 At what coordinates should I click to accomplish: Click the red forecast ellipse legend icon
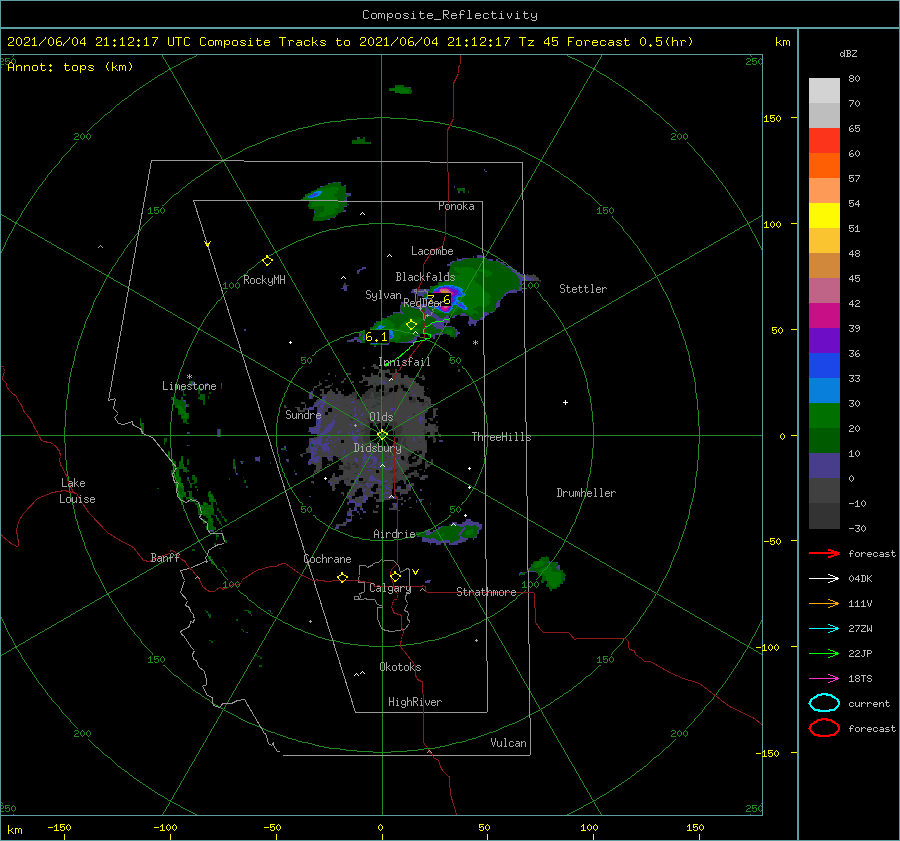click(824, 728)
